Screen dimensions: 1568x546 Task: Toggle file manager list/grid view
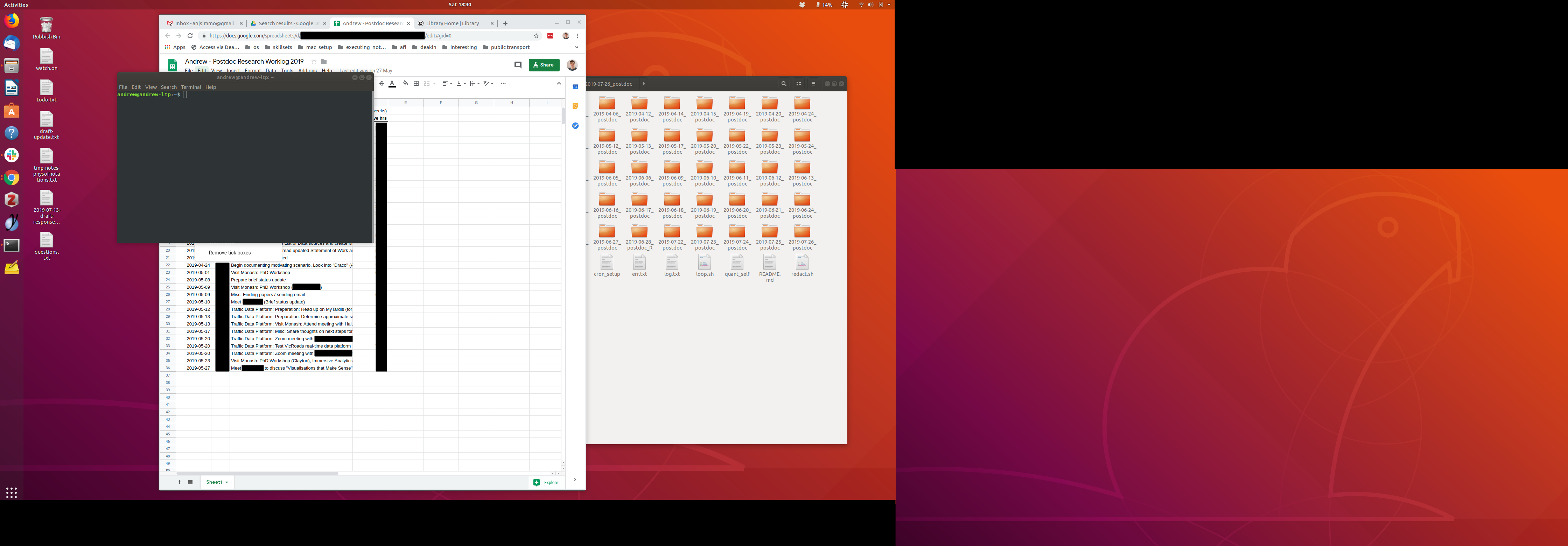pyautogui.click(x=799, y=84)
